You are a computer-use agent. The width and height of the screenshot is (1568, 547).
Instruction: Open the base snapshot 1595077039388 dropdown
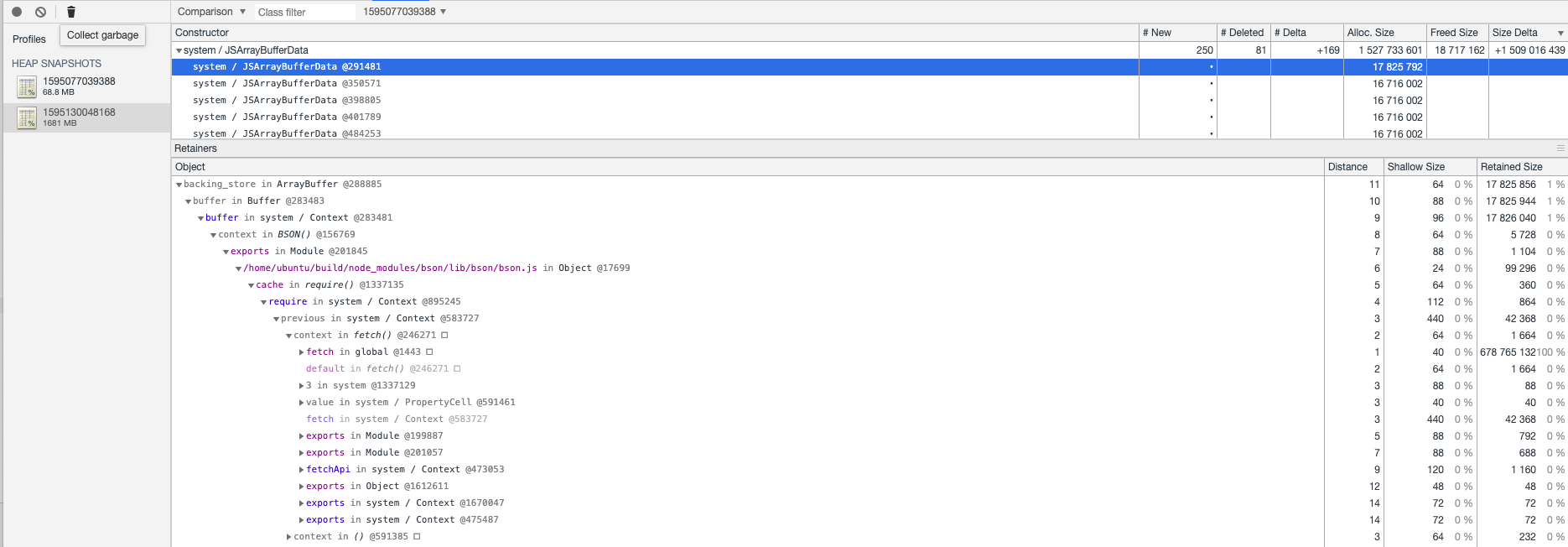point(405,12)
